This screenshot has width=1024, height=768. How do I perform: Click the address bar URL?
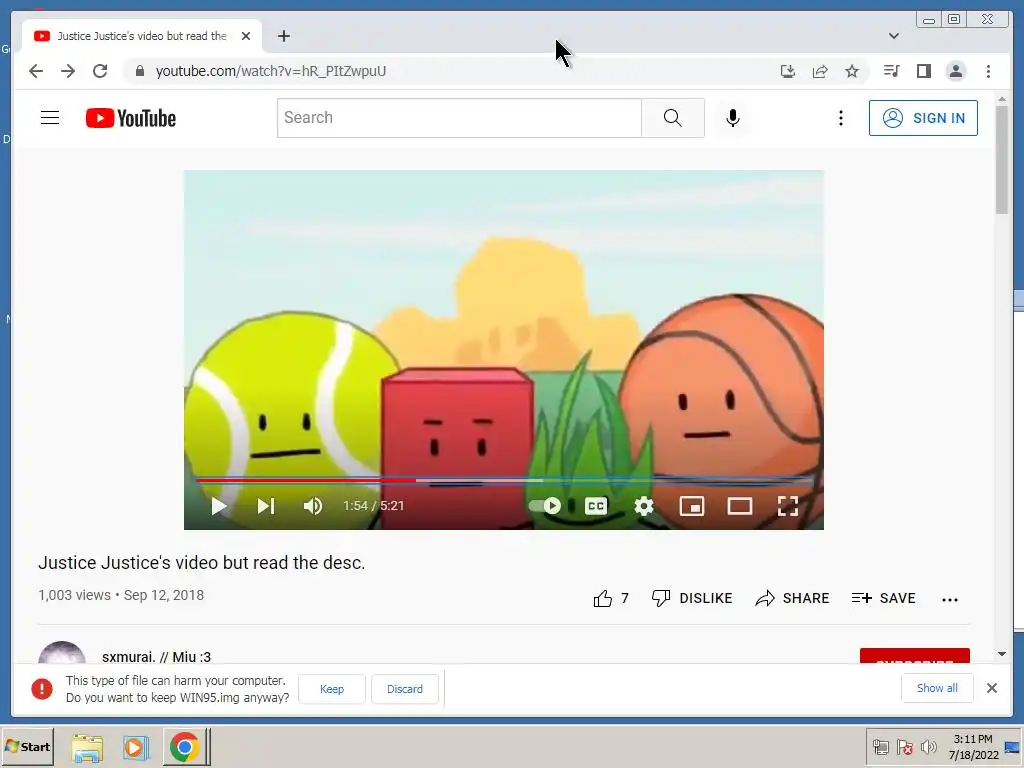[x=271, y=71]
